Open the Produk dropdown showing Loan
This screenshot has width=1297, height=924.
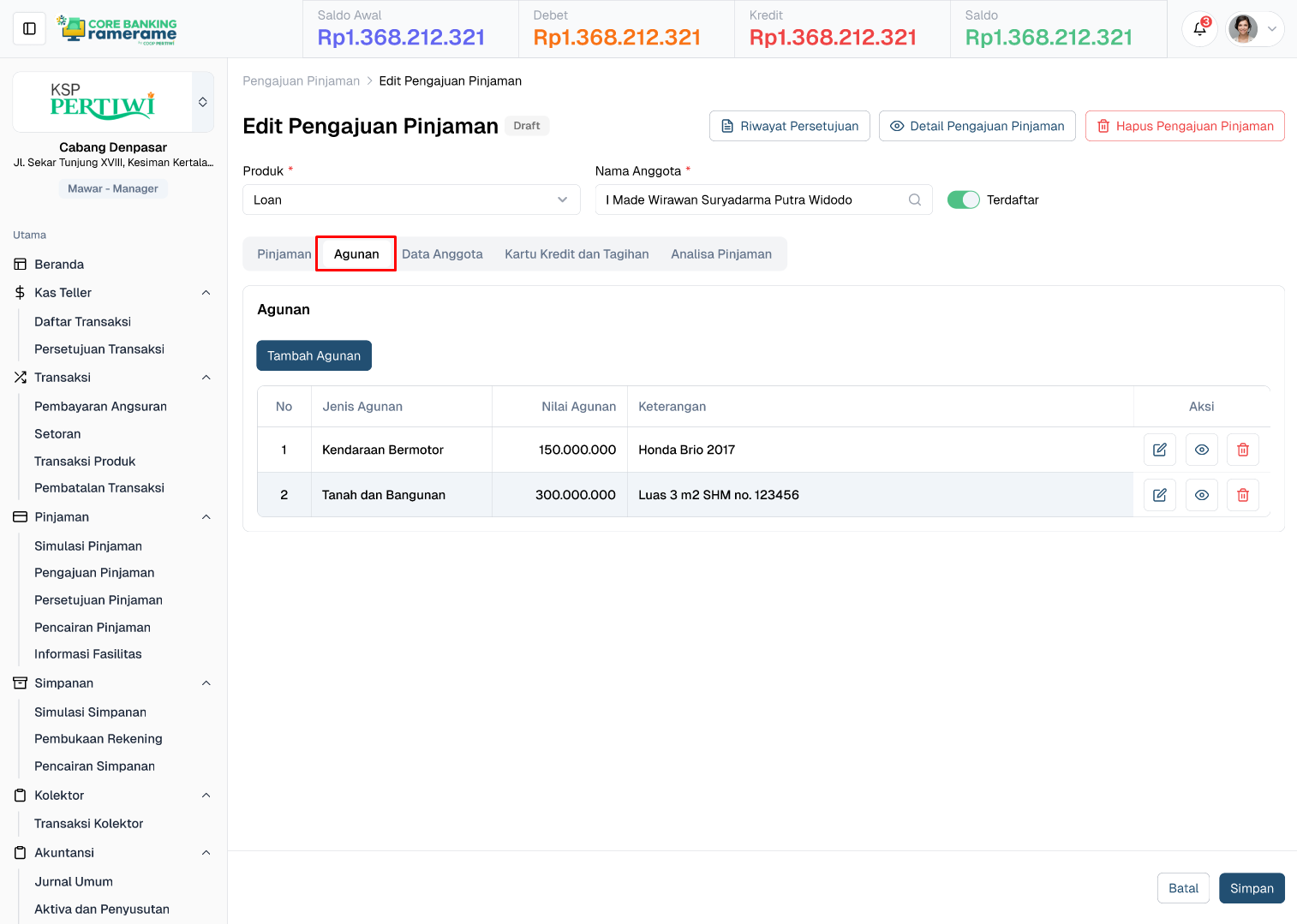[x=411, y=200]
